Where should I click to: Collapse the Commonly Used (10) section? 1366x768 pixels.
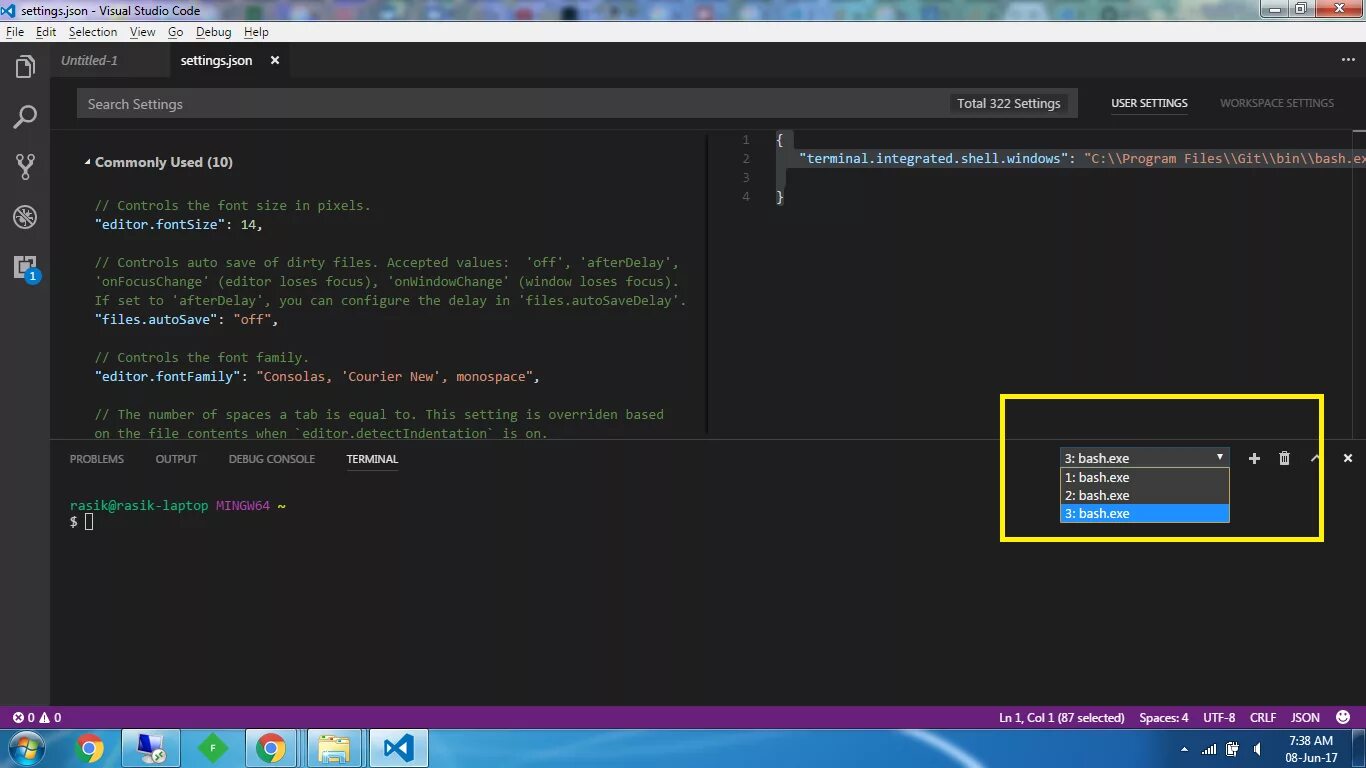tap(158, 162)
